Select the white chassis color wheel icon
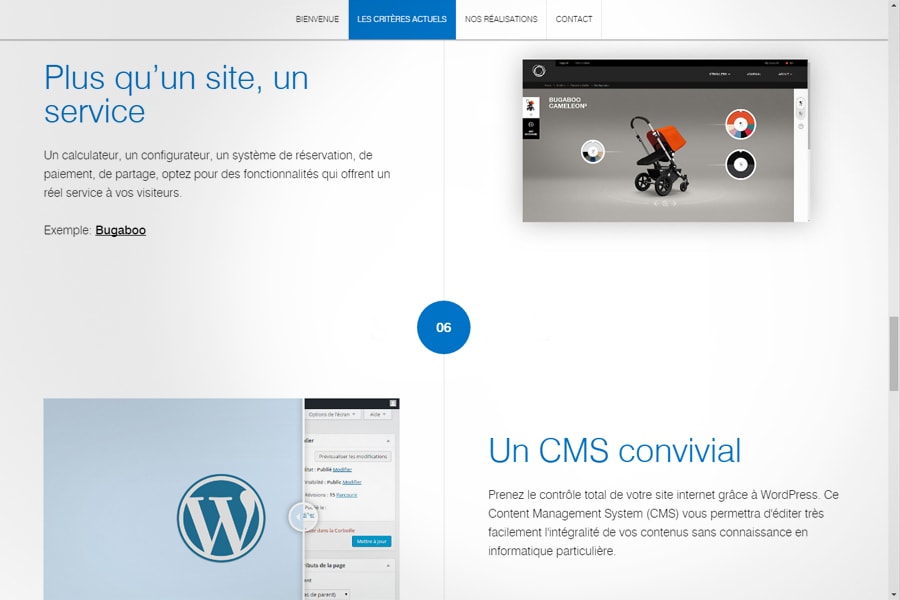Image resolution: width=900 pixels, height=600 pixels. [591, 152]
